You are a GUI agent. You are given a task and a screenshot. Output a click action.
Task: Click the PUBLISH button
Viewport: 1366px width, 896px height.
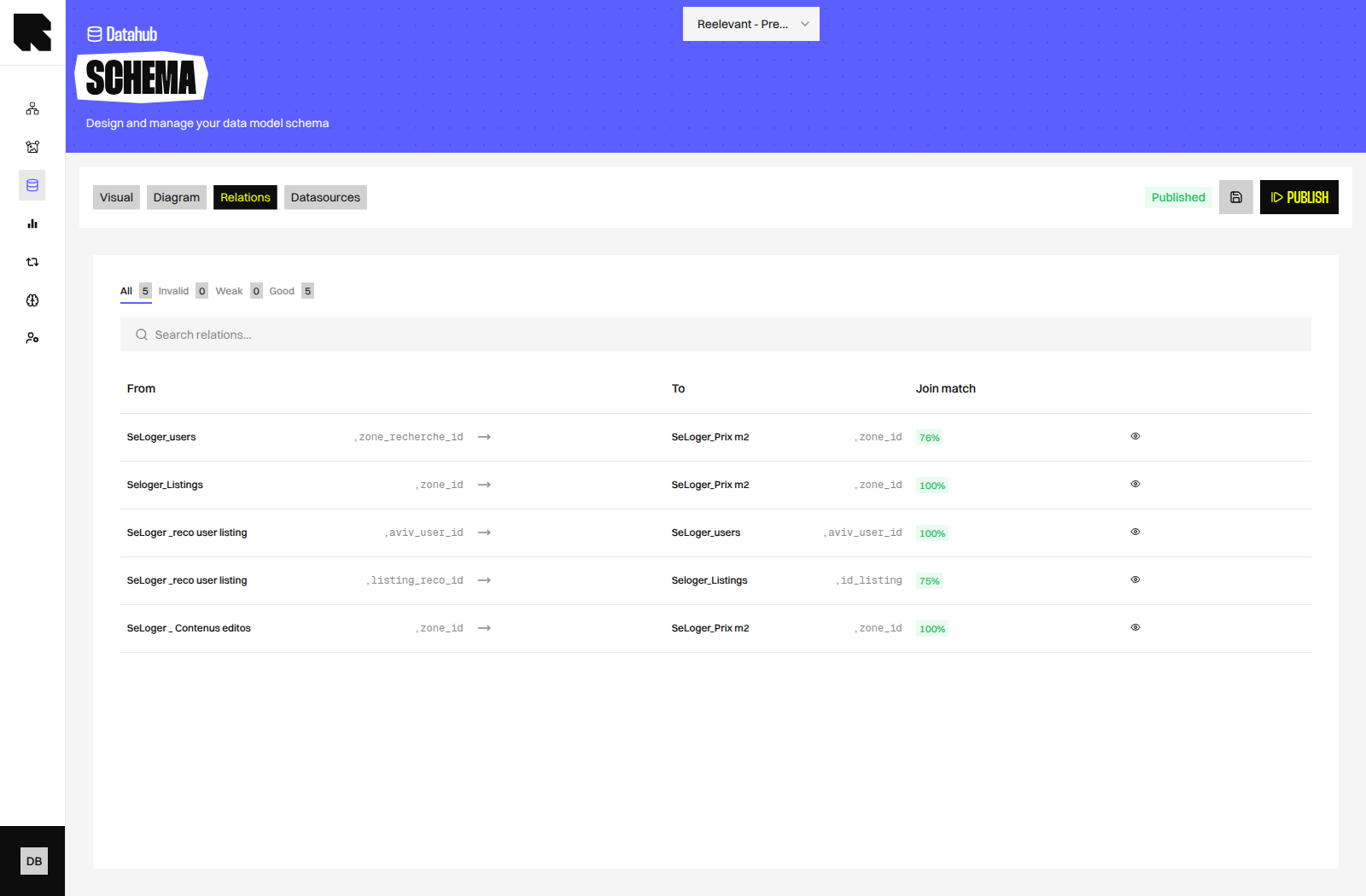1299,197
